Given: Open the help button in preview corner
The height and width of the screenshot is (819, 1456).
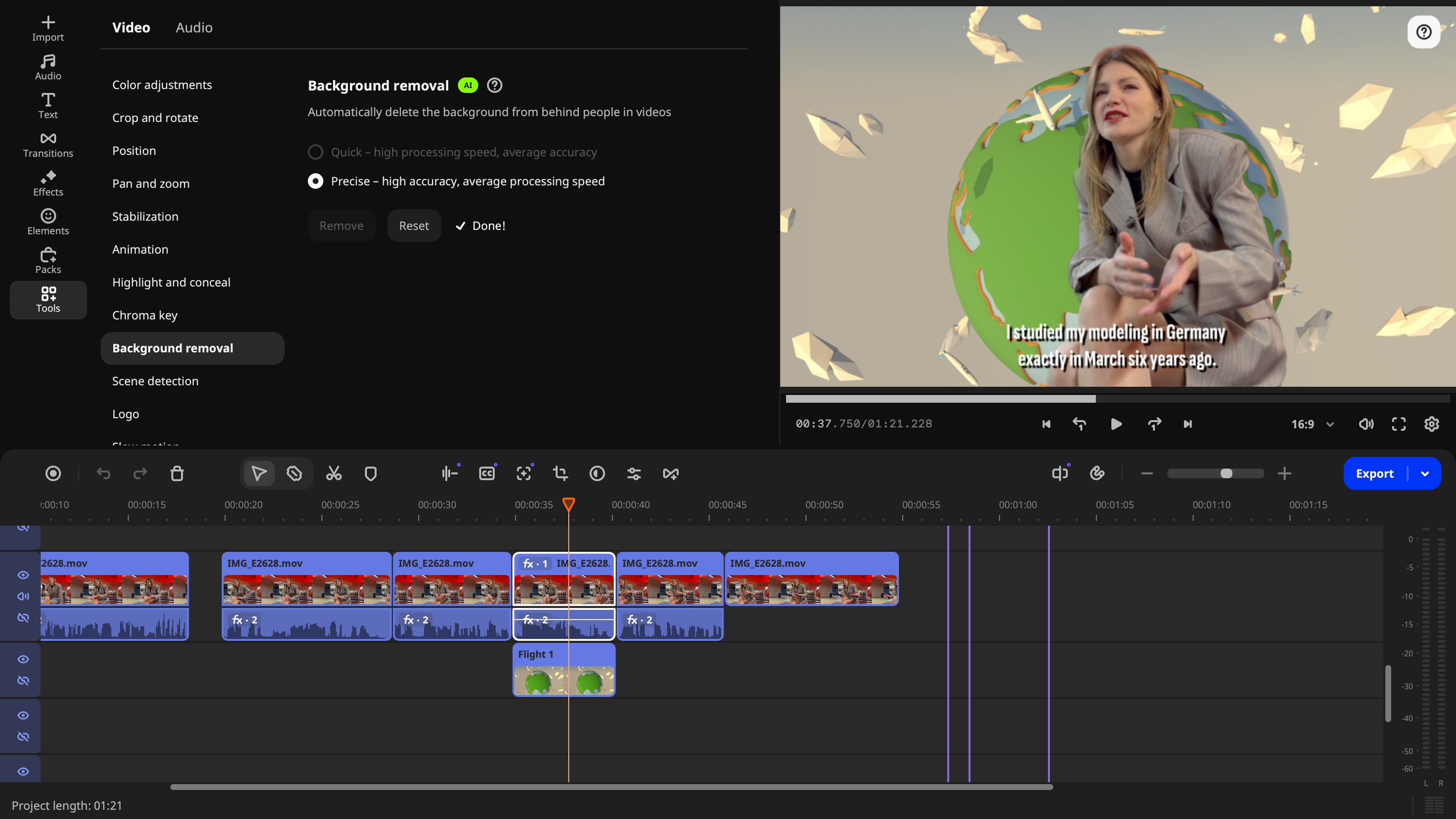Looking at the screenshot, I should tap(1423, 31).
